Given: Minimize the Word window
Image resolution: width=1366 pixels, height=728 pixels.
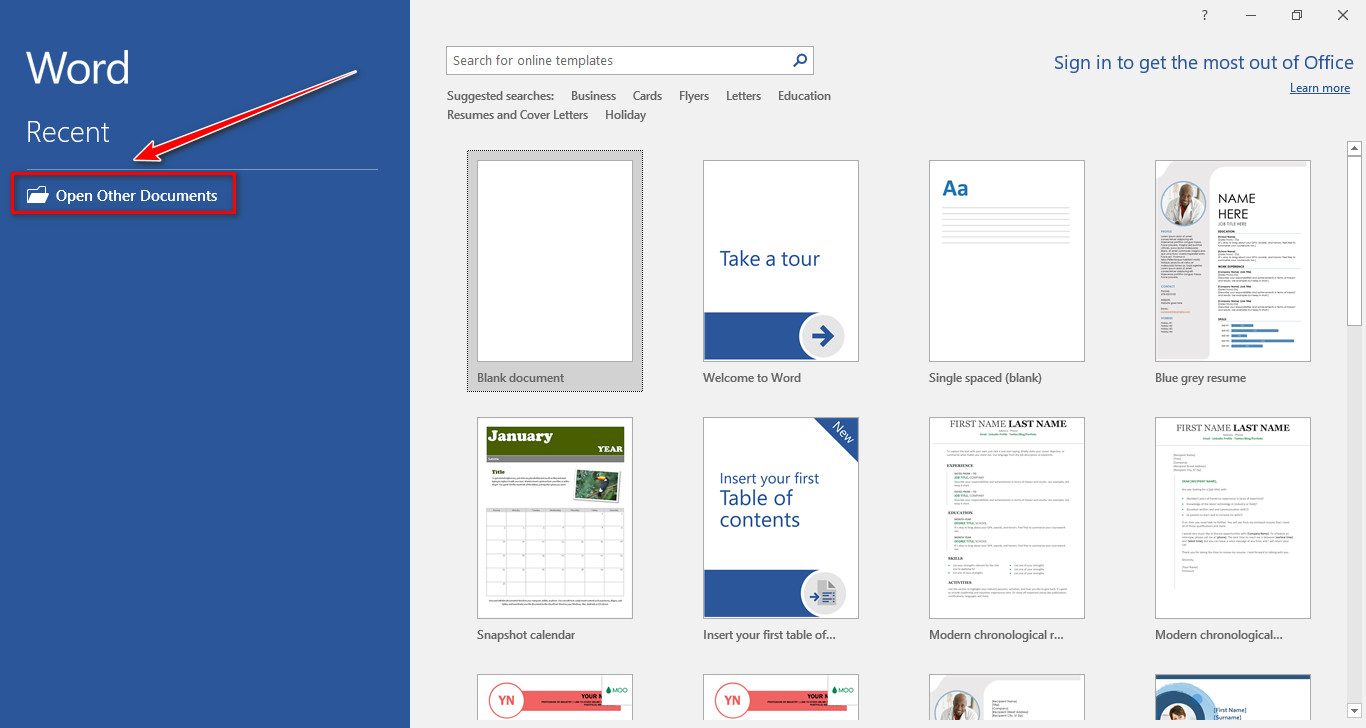Looking at the screenshot, I should click(1251, 15).
